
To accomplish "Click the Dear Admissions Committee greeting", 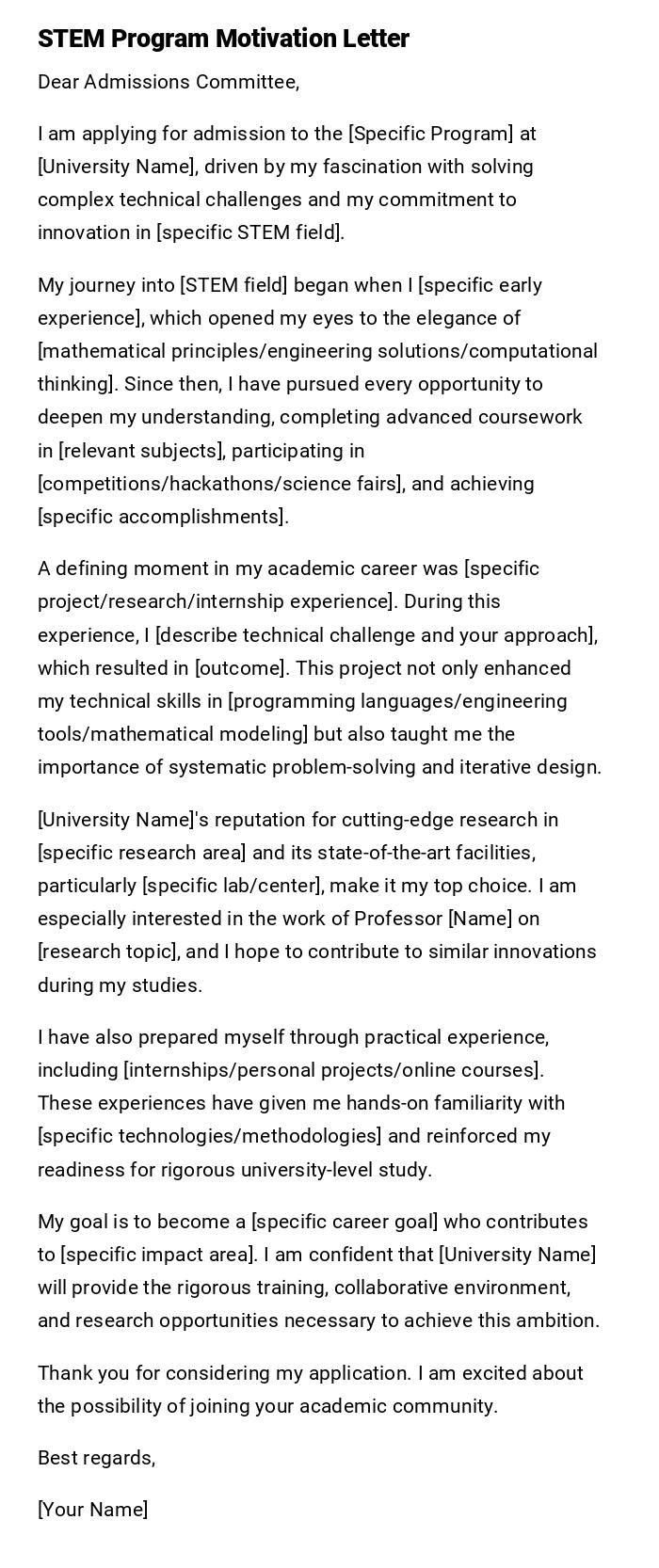I will (169, 82).
